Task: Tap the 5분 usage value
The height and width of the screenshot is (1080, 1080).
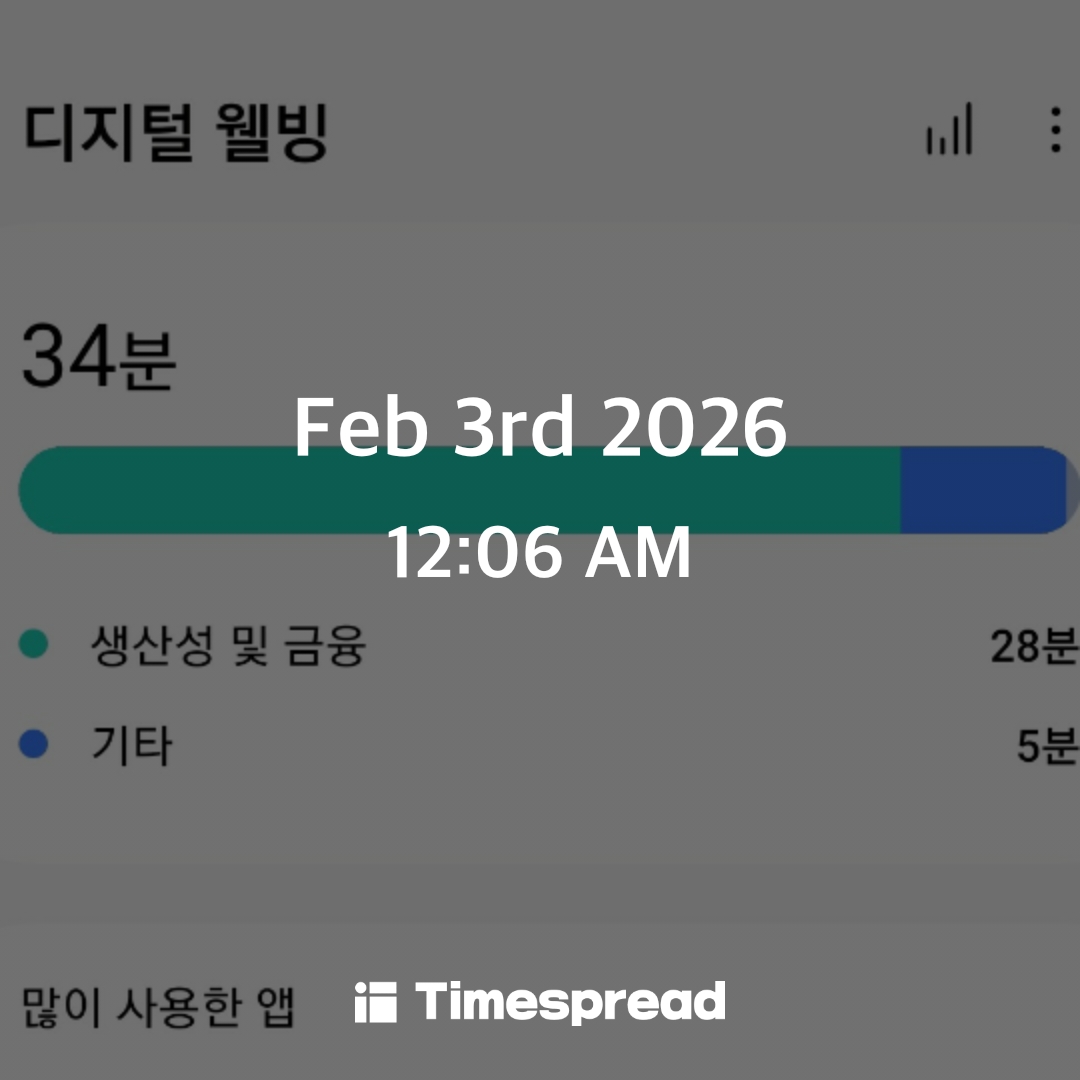Action: [x=1046, y=746]
